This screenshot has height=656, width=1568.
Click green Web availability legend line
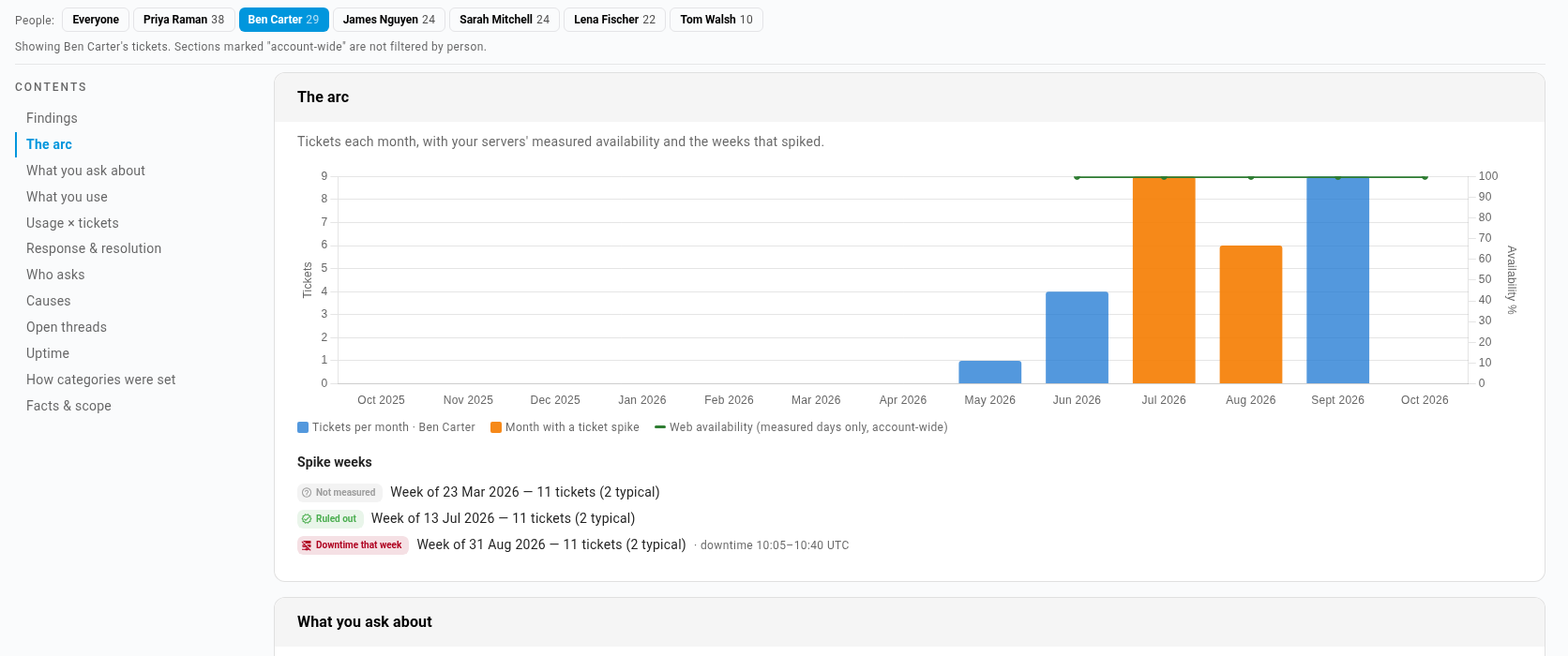(660, 427)
